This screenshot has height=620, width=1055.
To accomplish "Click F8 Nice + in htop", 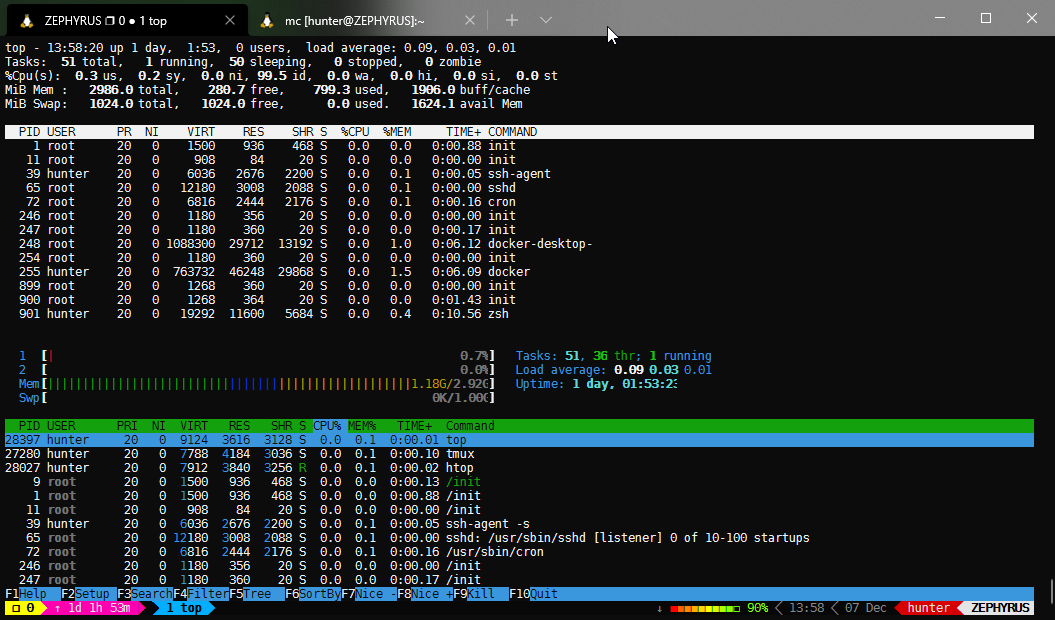I will point(425,594).
